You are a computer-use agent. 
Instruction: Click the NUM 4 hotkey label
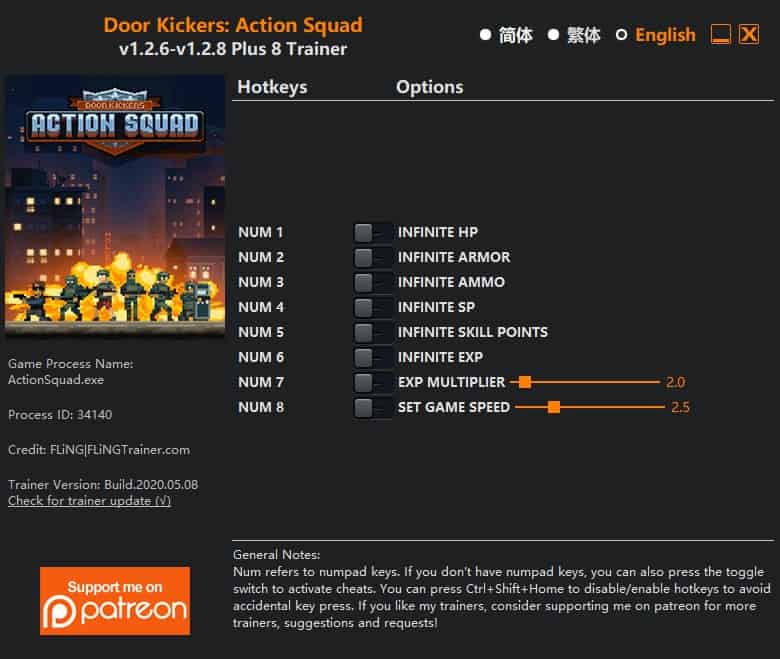point(261,307)
